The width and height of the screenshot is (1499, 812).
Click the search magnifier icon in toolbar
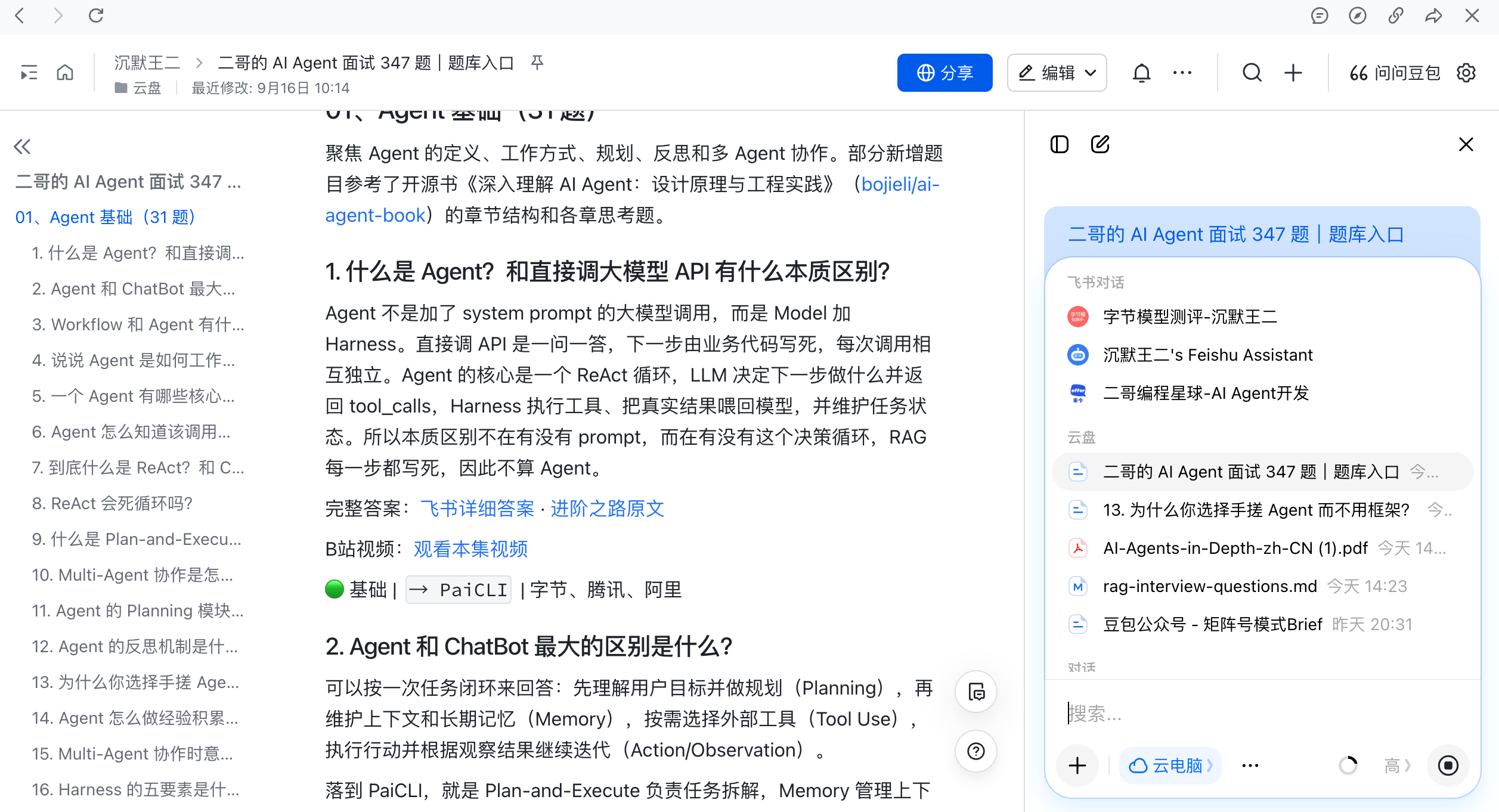(x=1252, y=73)
